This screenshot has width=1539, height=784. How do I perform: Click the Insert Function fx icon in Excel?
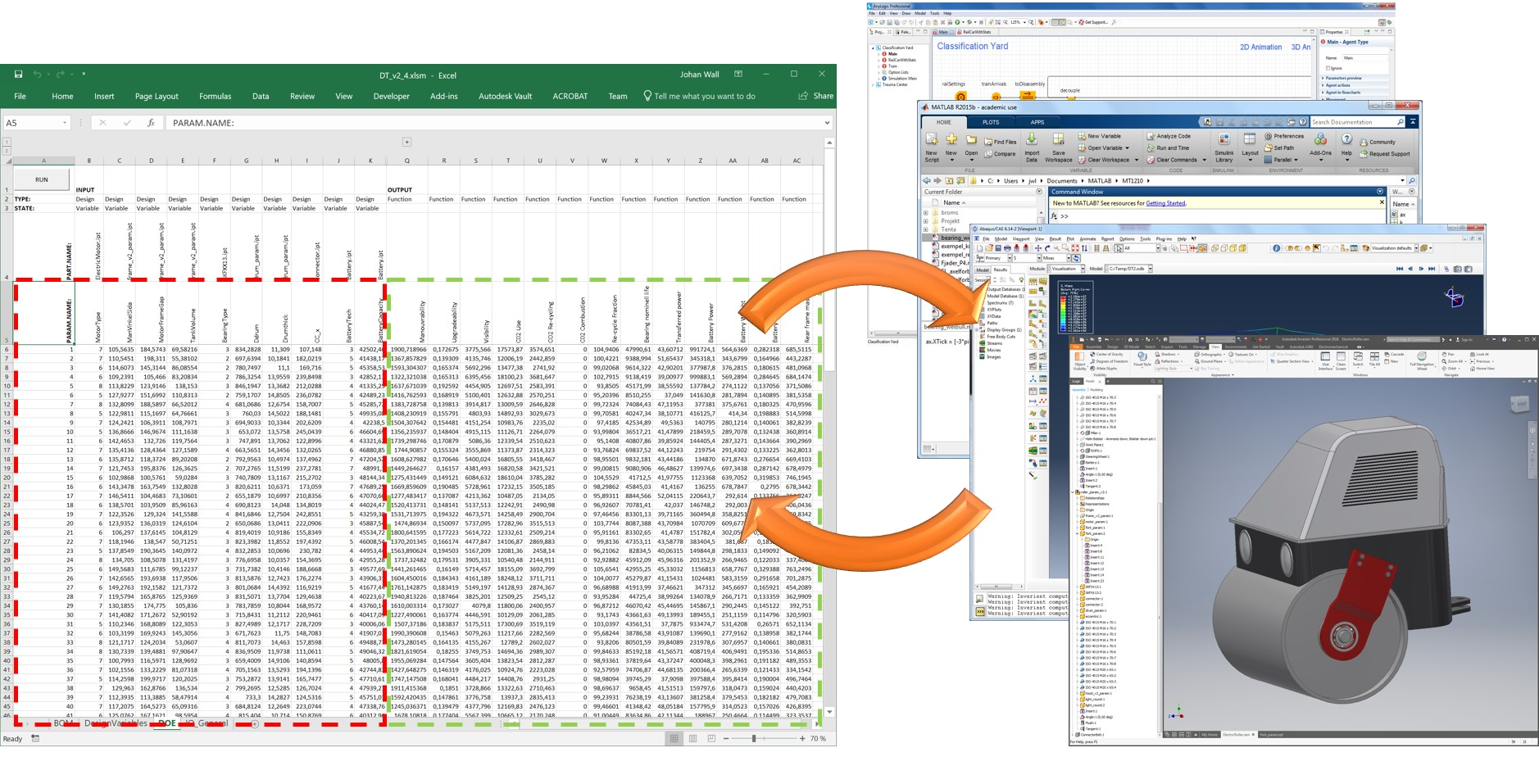(151, 123)
